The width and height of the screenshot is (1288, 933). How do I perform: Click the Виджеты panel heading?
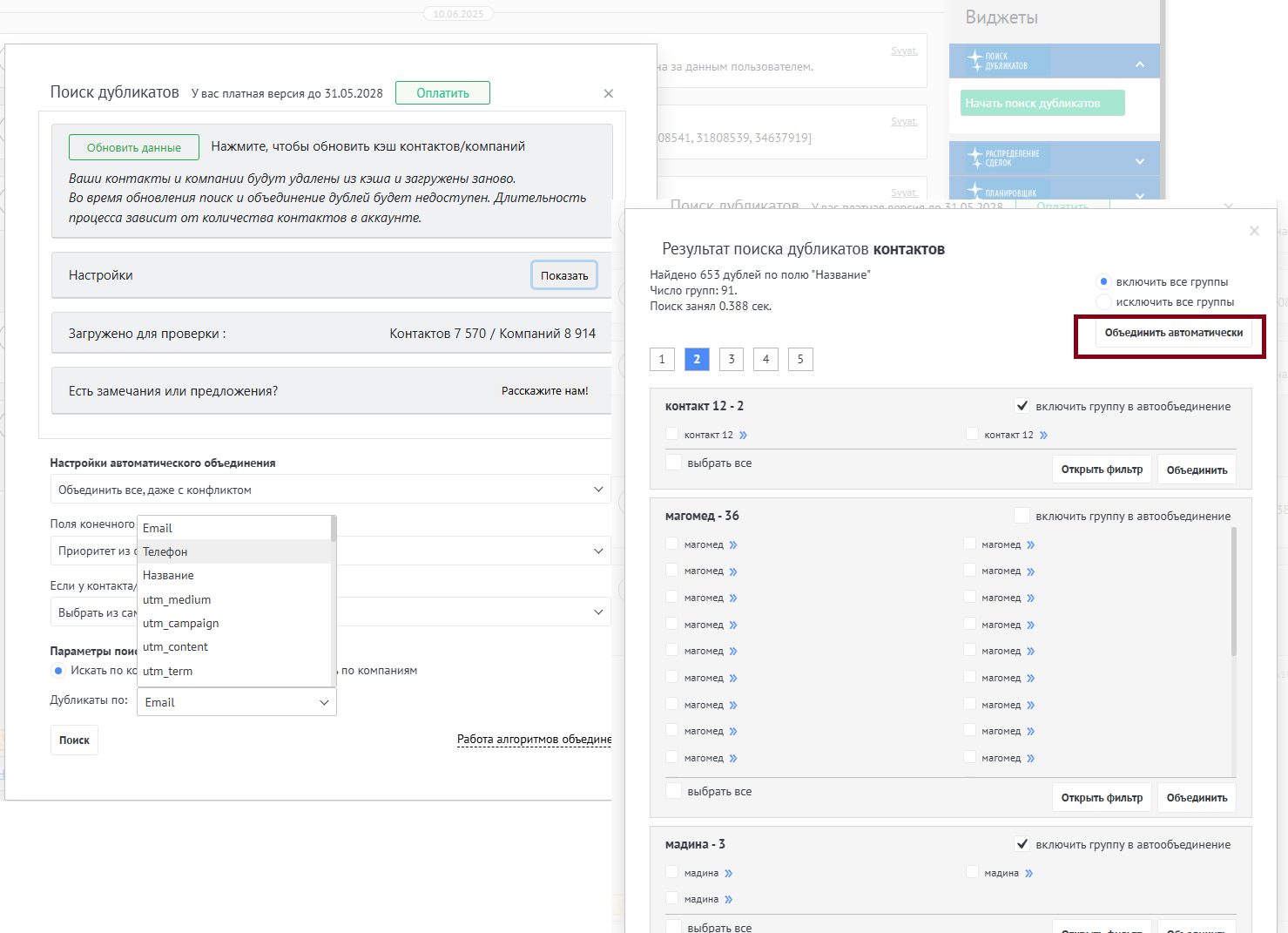(1001, 17)
